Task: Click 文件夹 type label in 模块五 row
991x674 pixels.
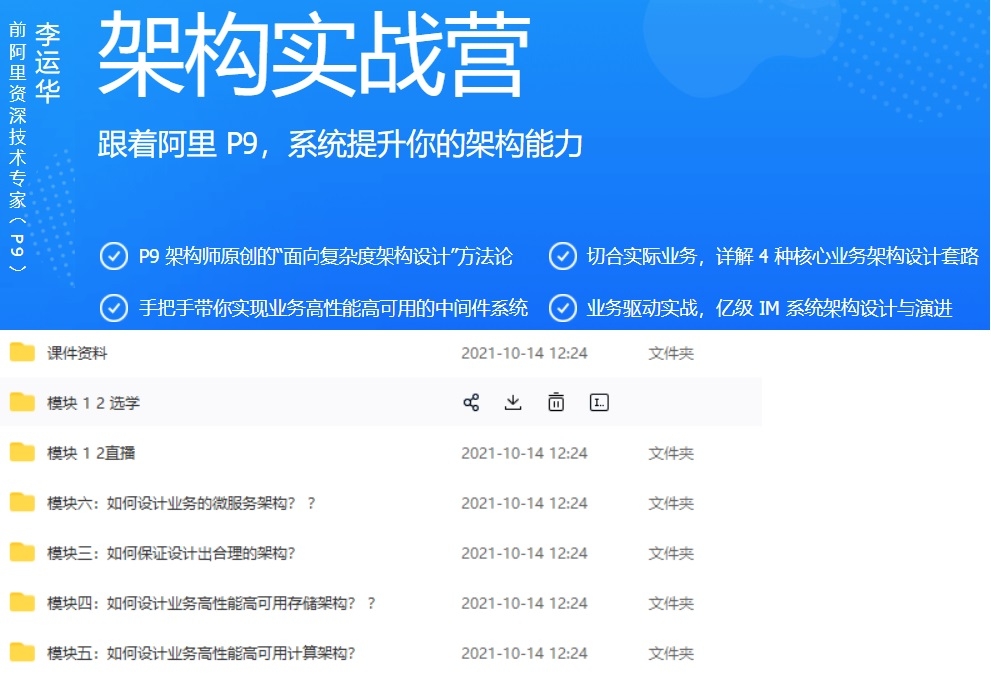Action: pos(671,653)
